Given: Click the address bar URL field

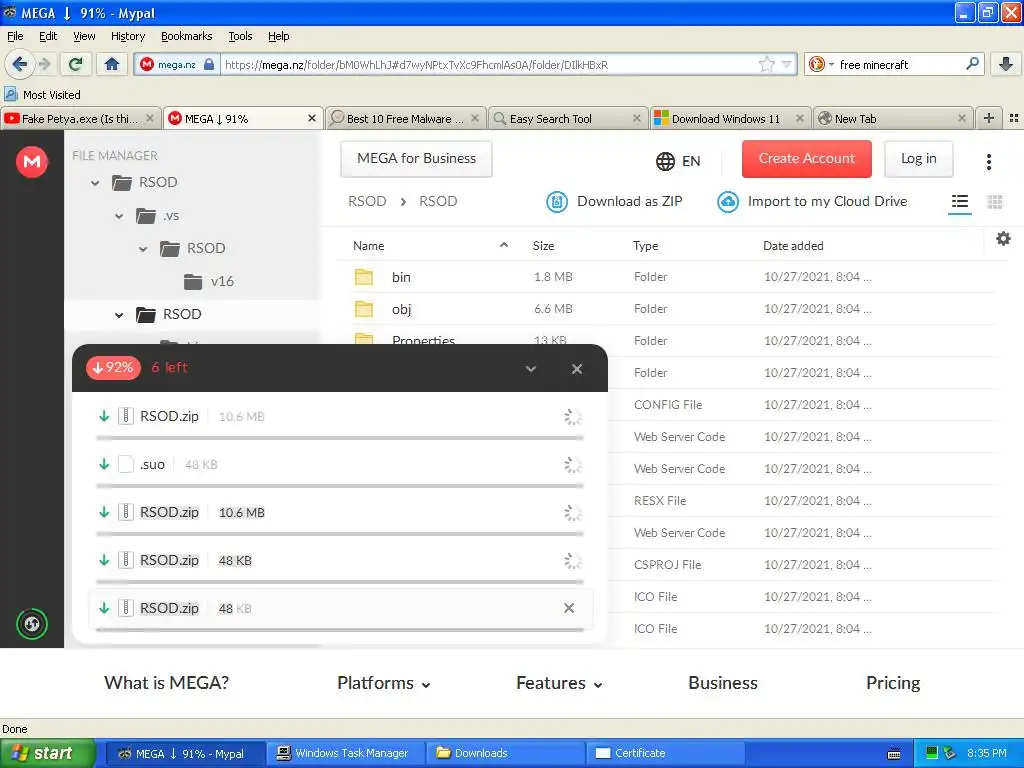Looking at the screenshot, I should click(488, 64).
